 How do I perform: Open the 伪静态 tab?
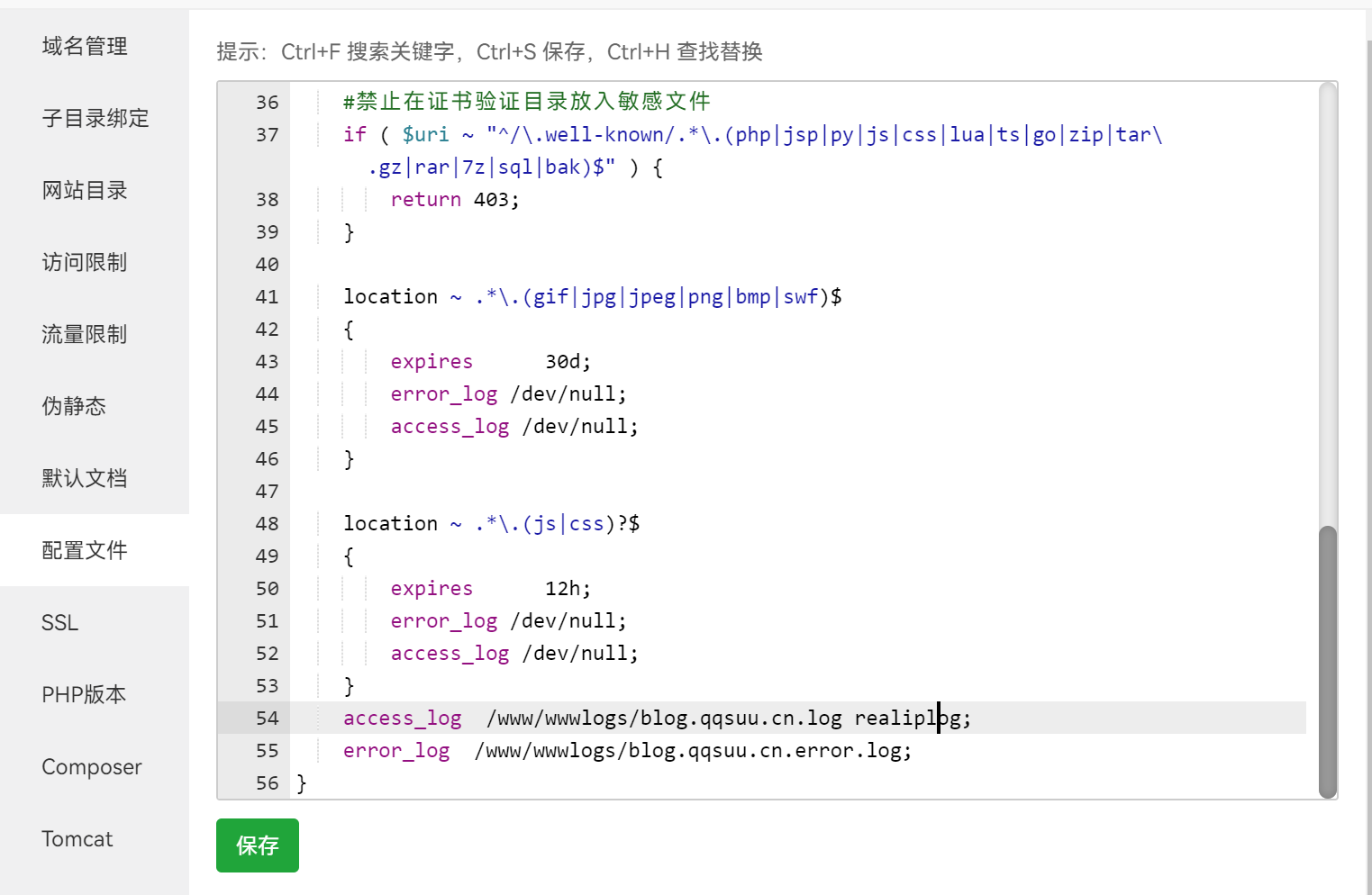[74, 406]
